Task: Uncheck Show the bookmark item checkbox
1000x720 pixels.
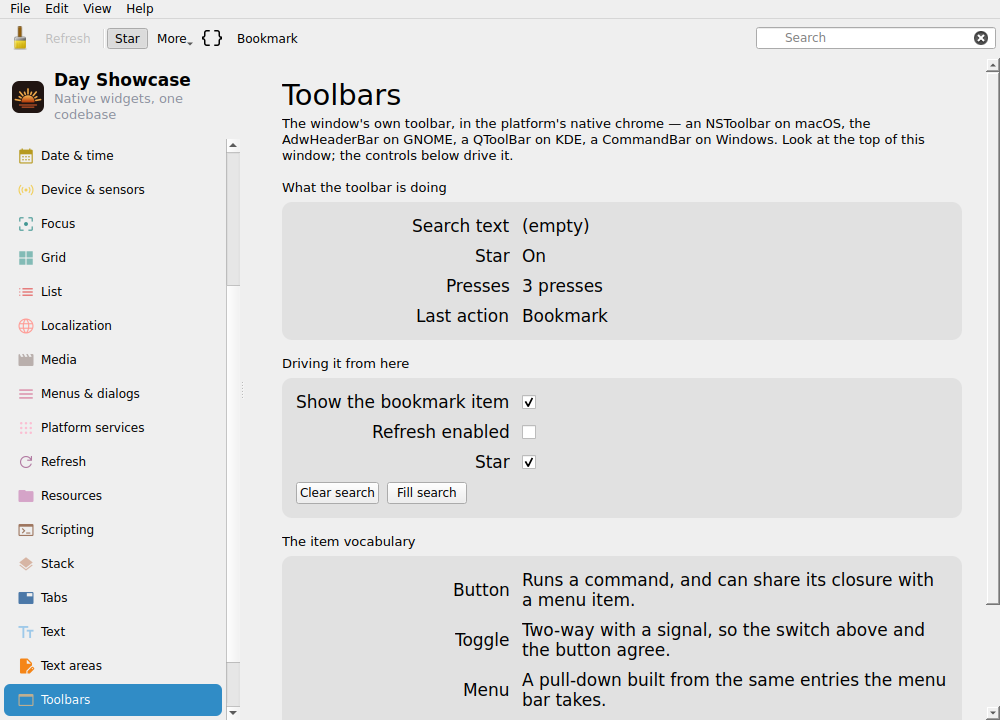Action: coord(529,402)
